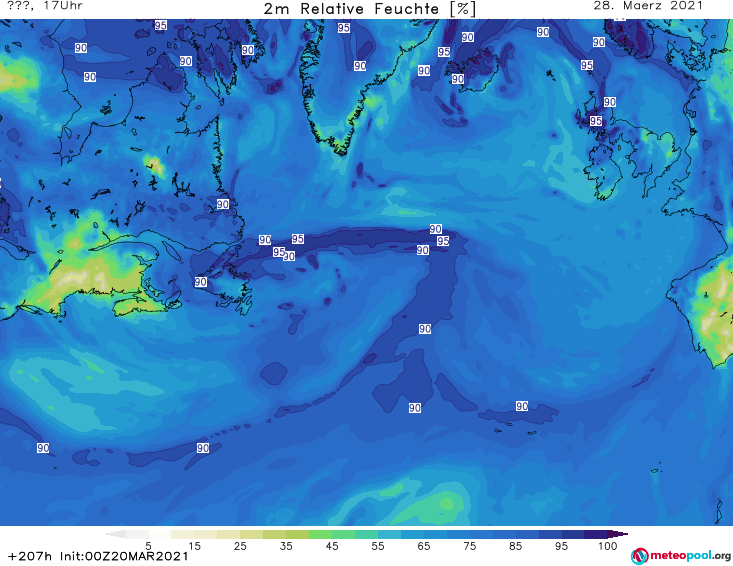733x566 pixels.
Task: Click the legend value '35'
Action: pyautogui.click(x=286, y=546)
